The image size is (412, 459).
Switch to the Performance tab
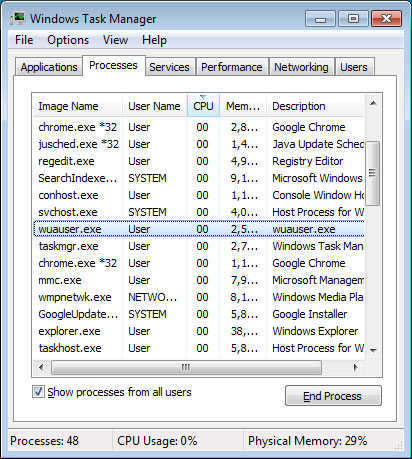(232, 67)
